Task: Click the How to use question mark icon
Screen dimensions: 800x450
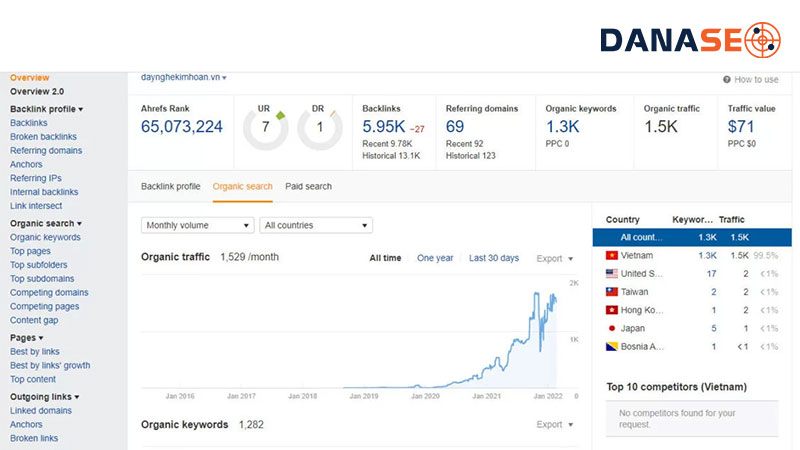Action: click(727, 80)
